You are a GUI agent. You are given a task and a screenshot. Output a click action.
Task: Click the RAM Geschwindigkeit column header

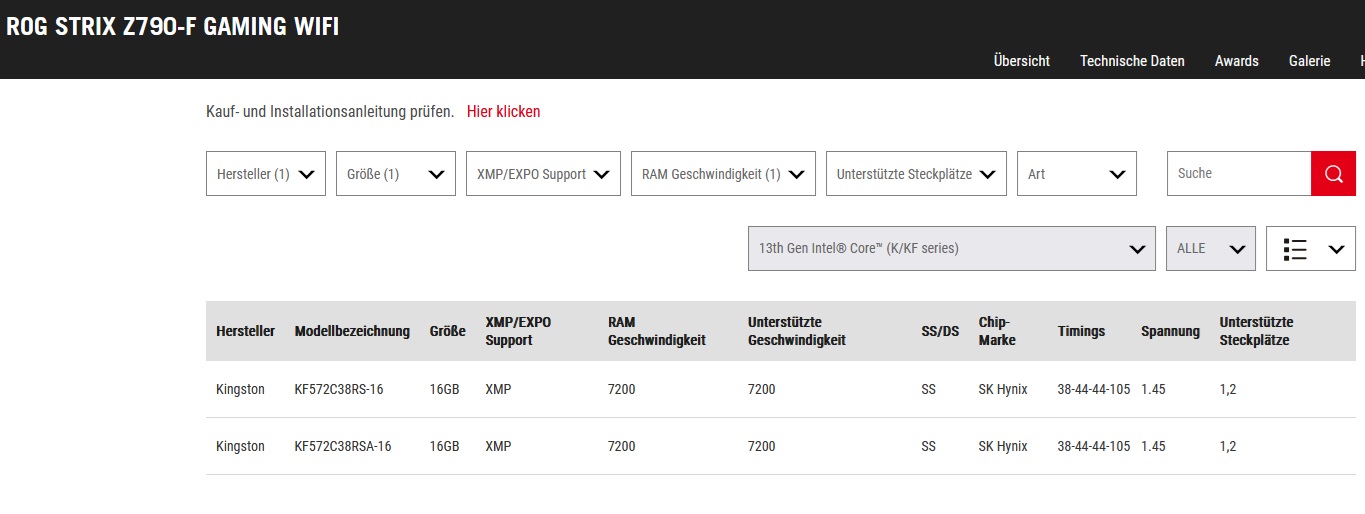tap(656, 332)
